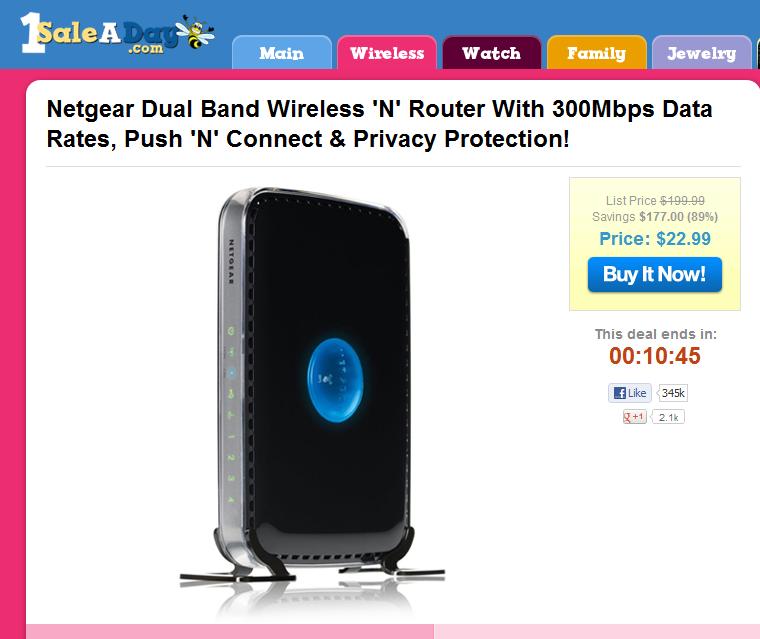Image resolution: width=760 pixels, height=639 pixels.
Task: Click the crossed-out List Price $199.99
Action: point(655,200)
